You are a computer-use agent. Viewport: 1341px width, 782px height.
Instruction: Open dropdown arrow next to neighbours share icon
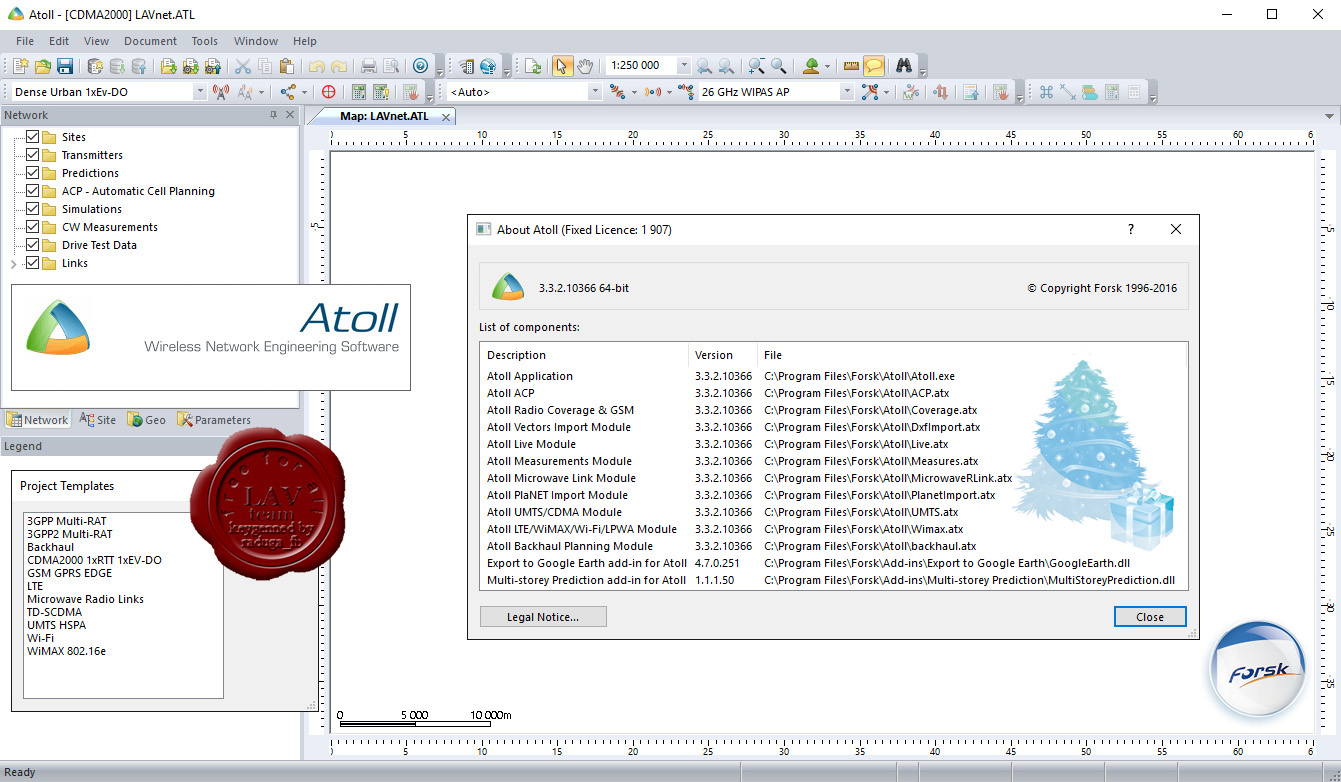(304, 92)
